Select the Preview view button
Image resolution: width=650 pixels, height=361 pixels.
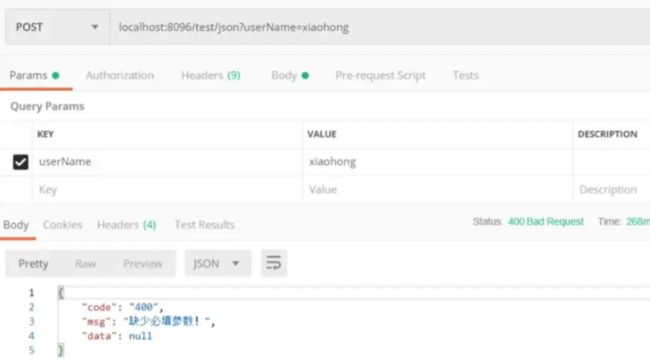(x=143, y=264)
